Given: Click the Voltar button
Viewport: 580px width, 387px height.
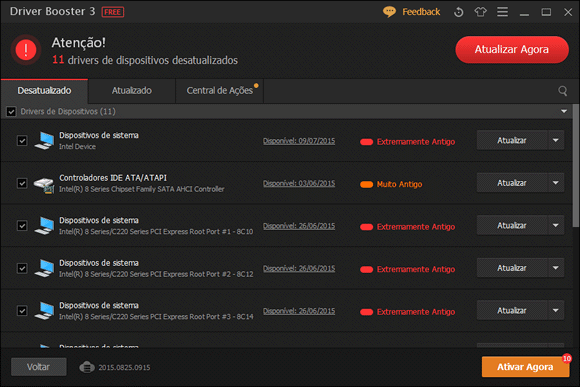Looking at the screenshot, I should pos(38,367).
